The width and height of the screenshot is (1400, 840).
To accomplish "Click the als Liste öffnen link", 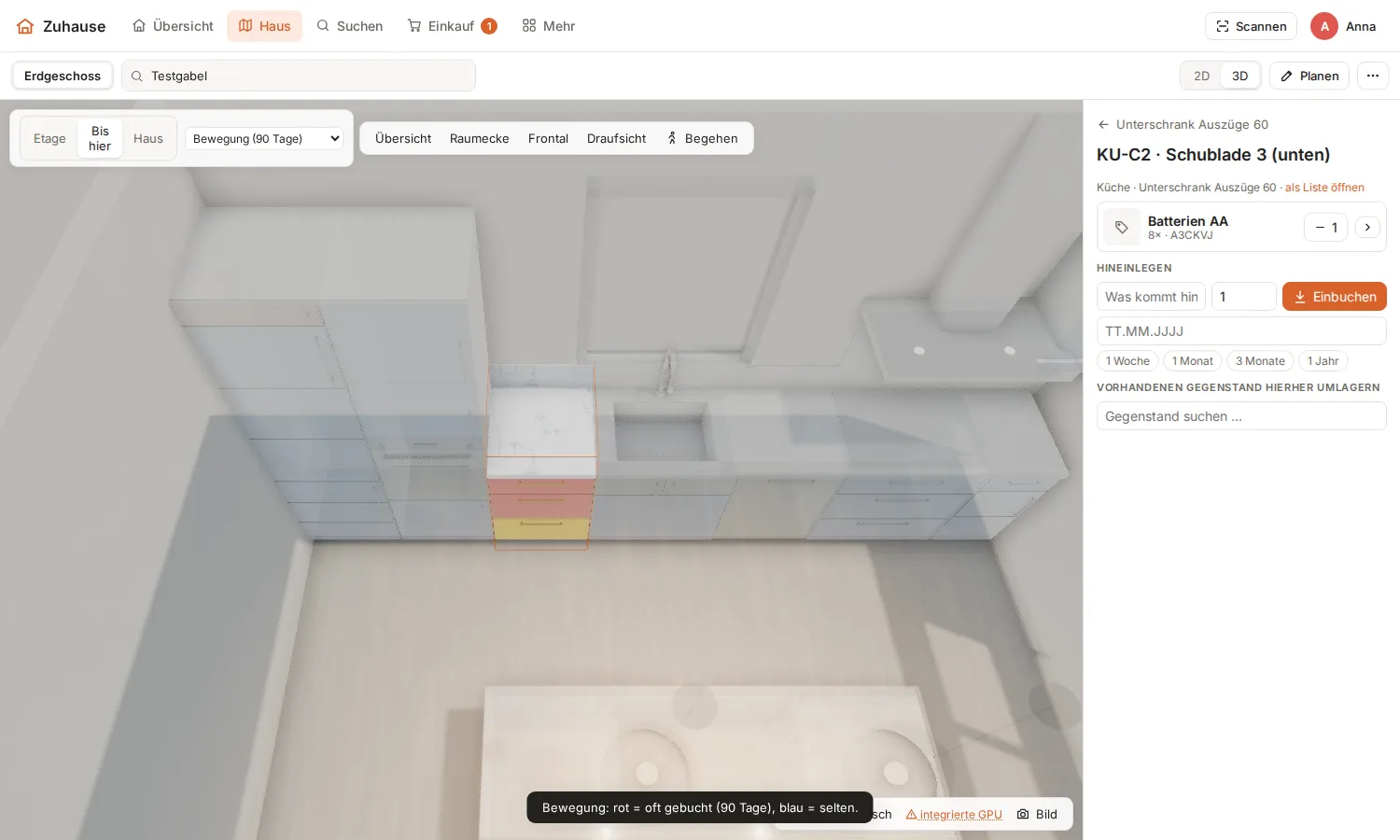I will (x=1324, y=188).
